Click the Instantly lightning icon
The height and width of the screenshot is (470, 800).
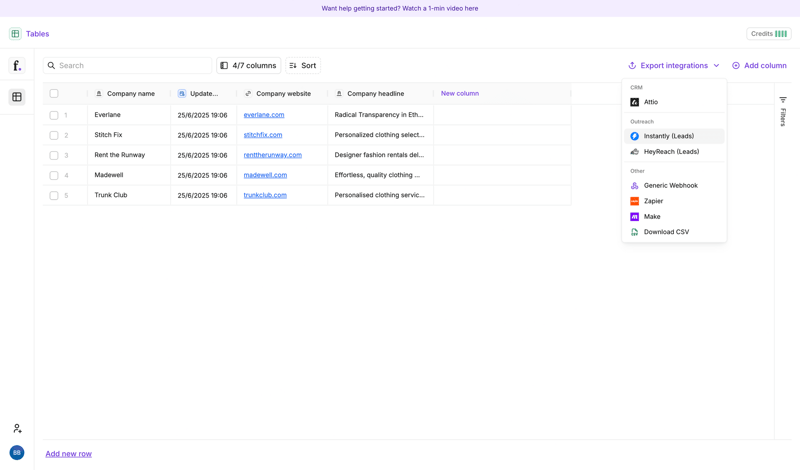(x=634, y=136)
